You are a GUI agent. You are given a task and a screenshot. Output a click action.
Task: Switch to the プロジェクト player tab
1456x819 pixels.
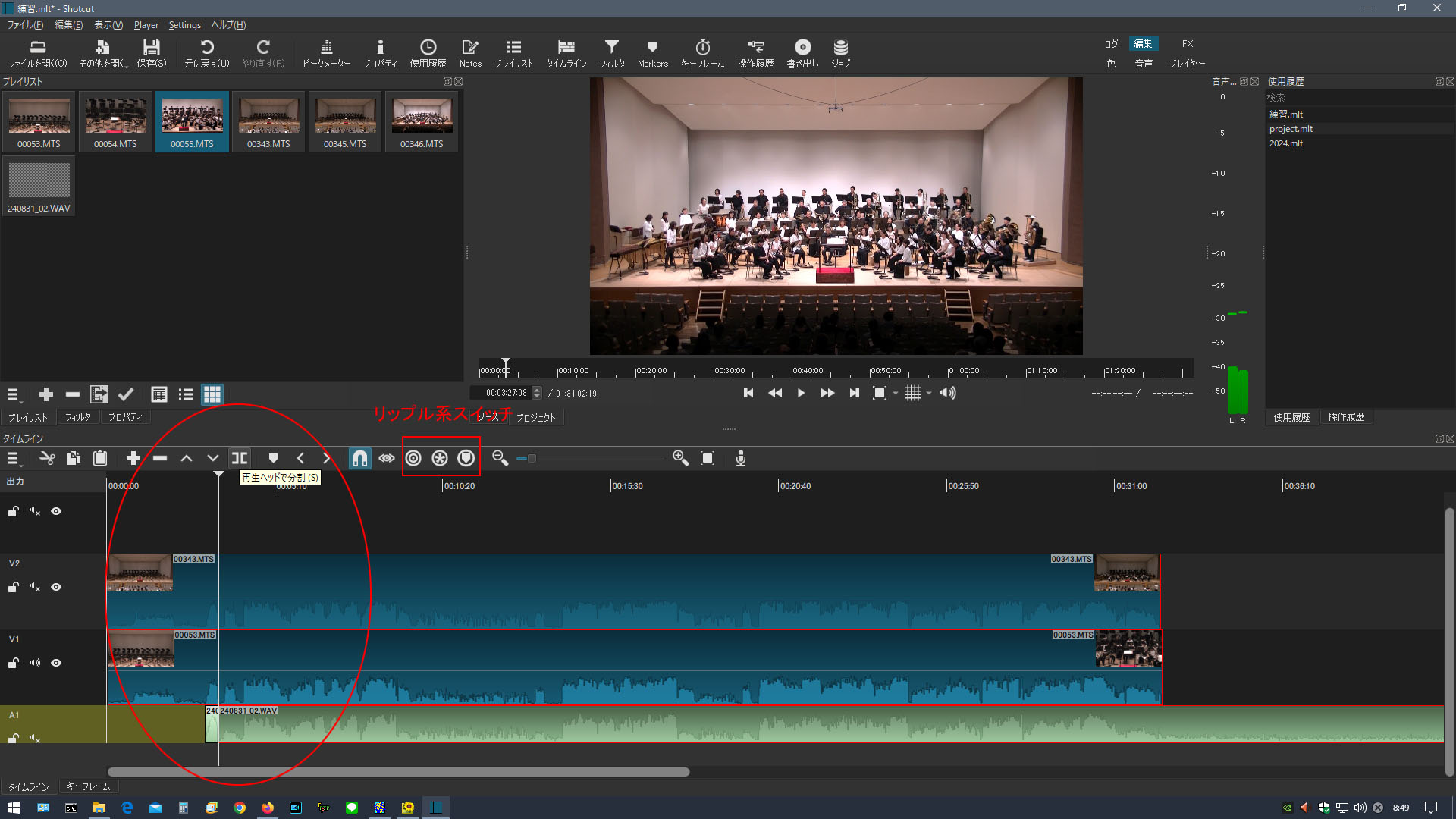coord(536,417)
